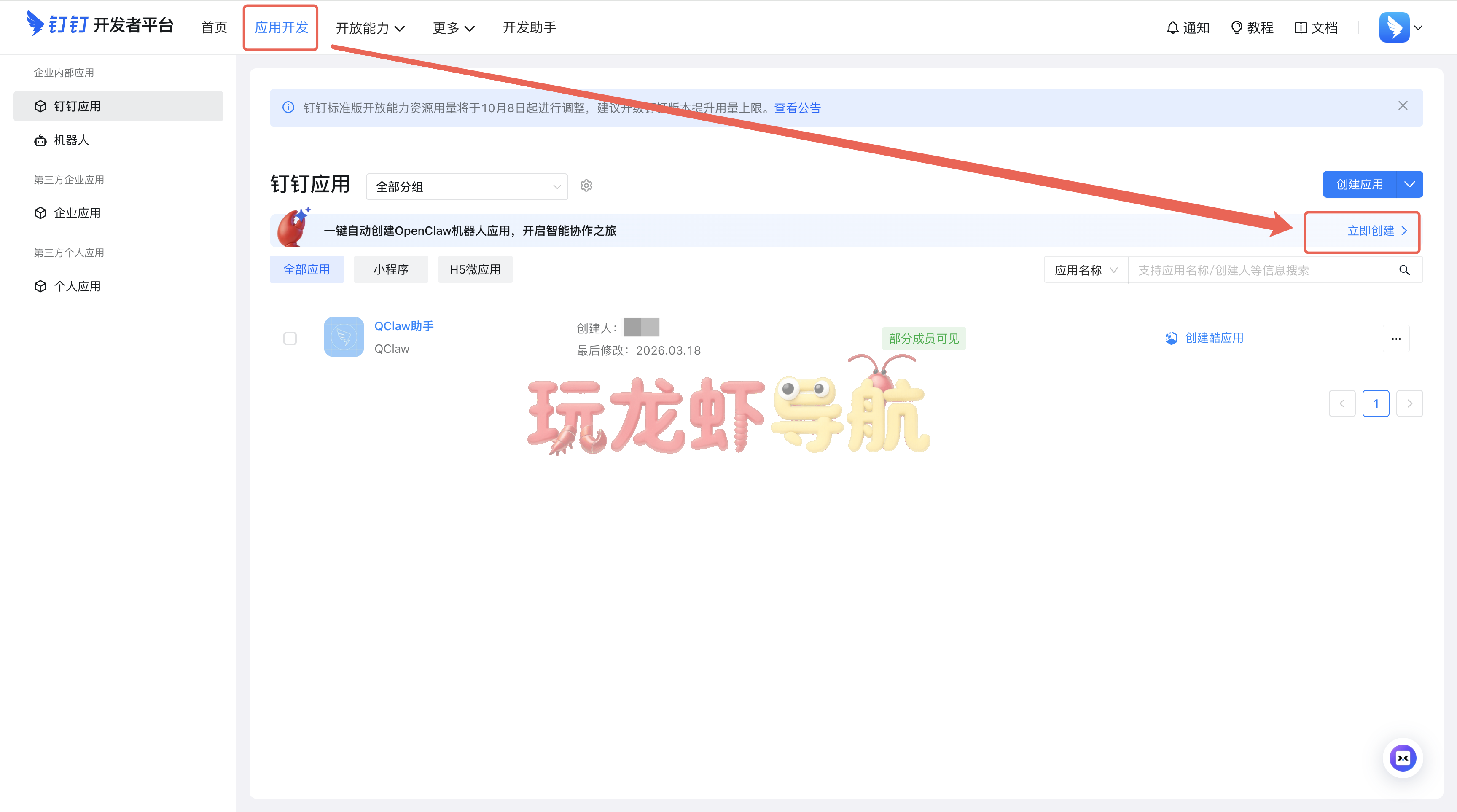
Task: Open the QClaw助手 app link
Action: pos(404,326)
